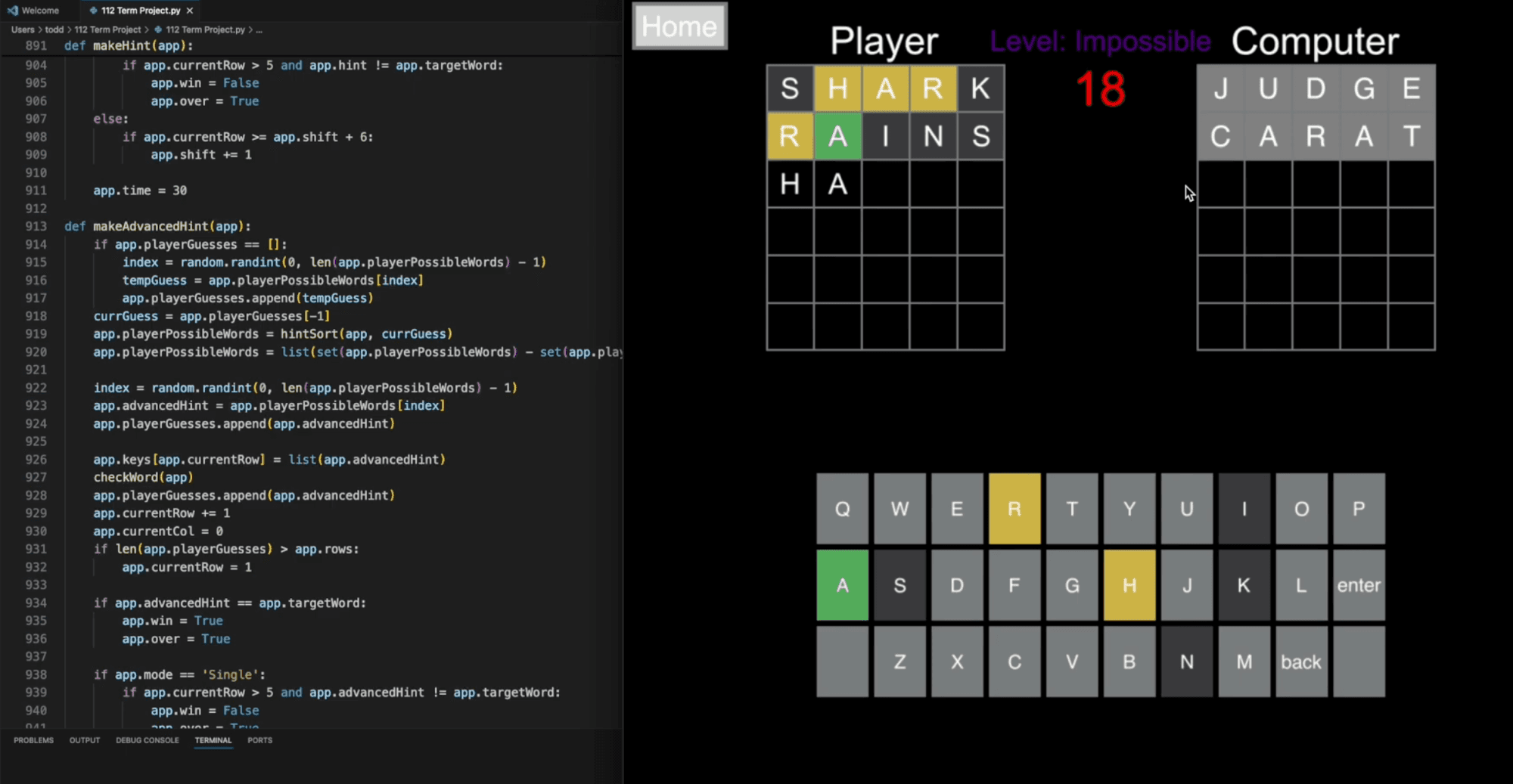Select the yellow H key
This screenshot has width=1513, height=784.
tap(1129, 585)
